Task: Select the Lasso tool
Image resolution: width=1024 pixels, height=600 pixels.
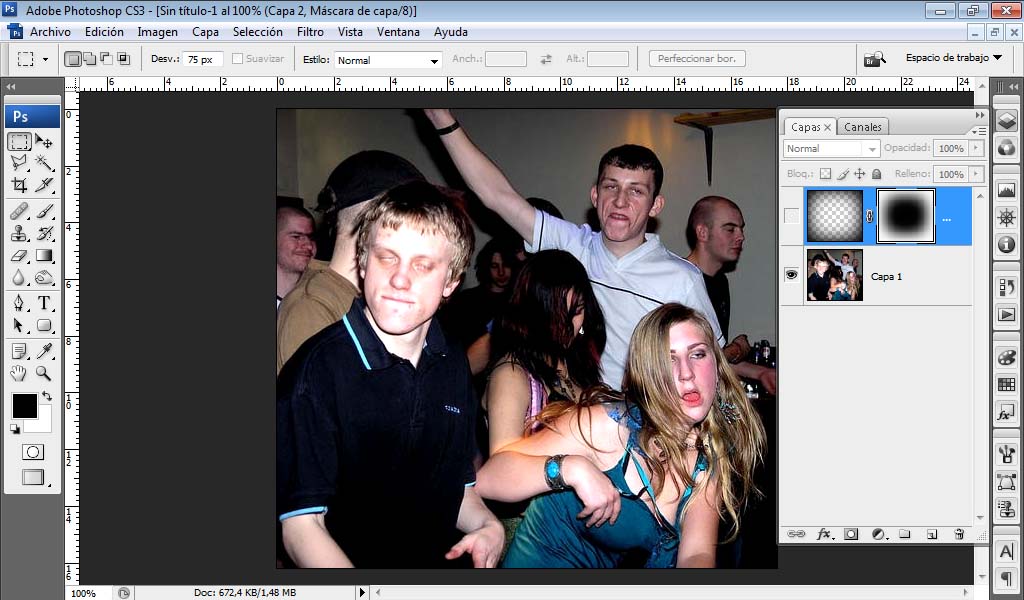Action: point(20,163)
